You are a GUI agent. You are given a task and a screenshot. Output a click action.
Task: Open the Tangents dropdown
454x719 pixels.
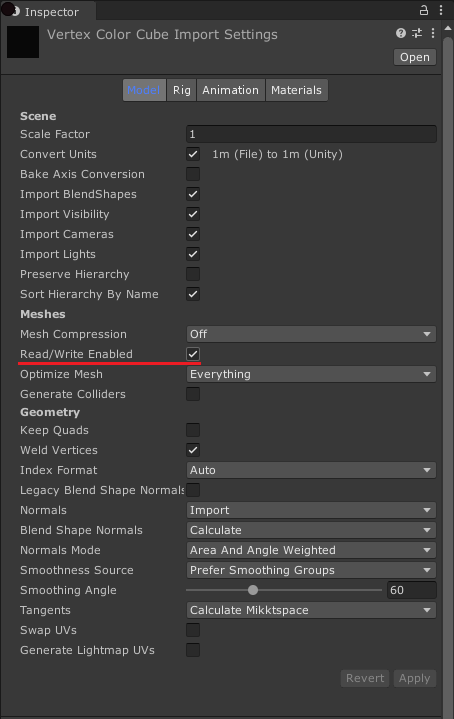point(311,610)
